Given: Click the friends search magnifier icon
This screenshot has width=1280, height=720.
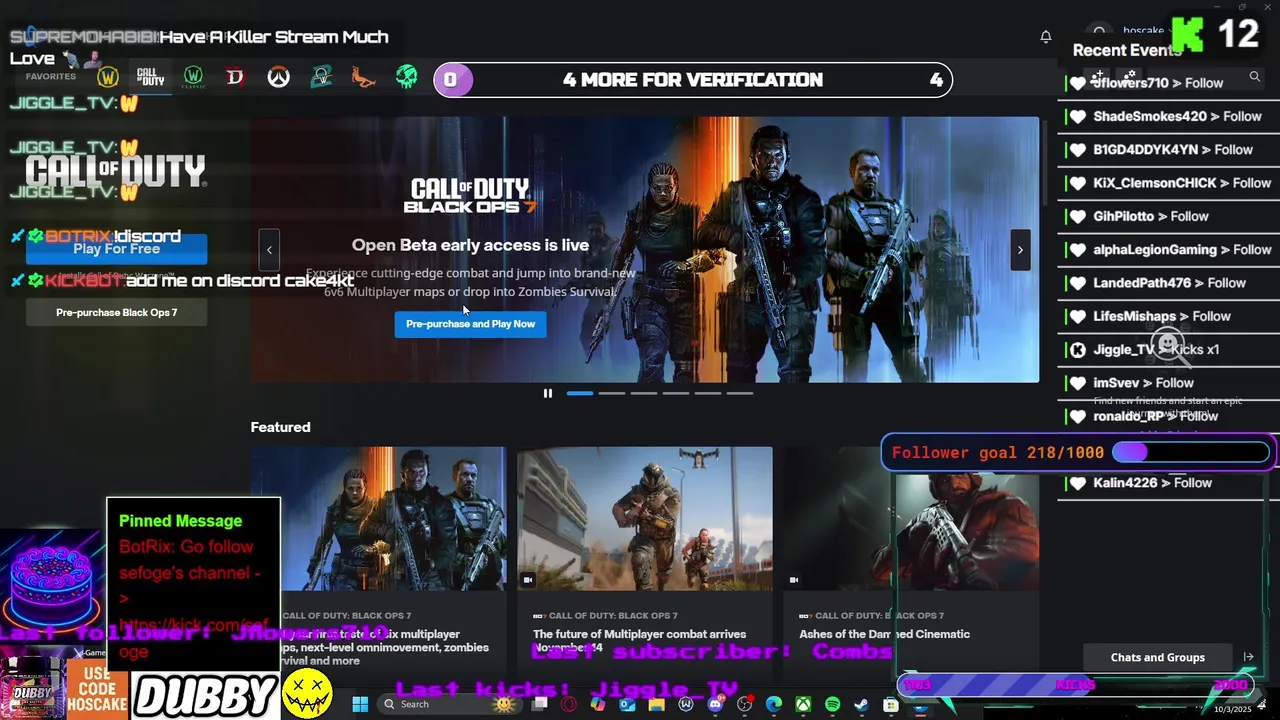Looking at the screenshot, I should point(1254,76).
